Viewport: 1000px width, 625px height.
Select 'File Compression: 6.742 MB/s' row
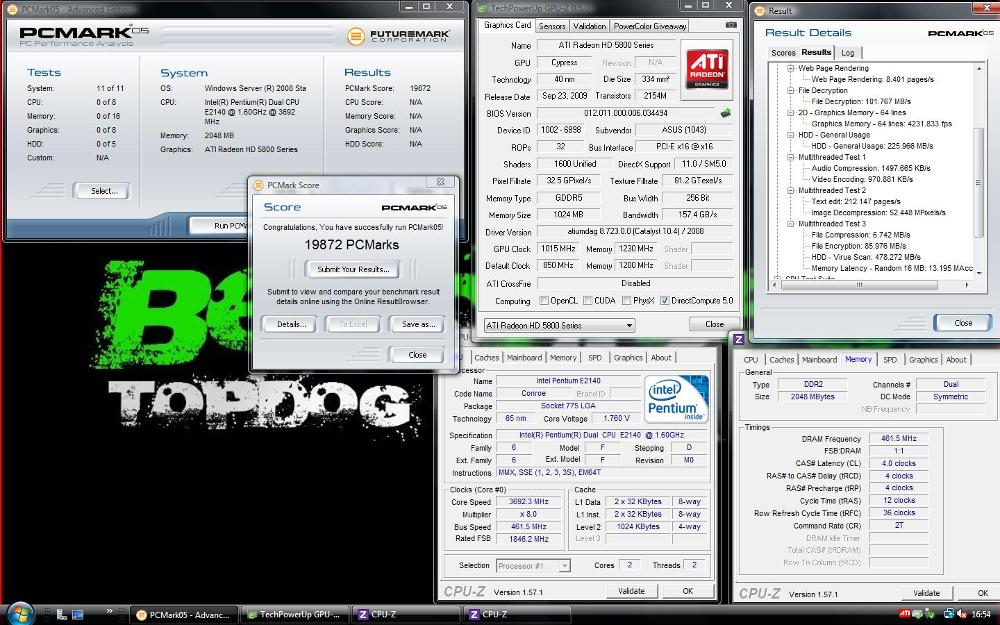(860, 235)
